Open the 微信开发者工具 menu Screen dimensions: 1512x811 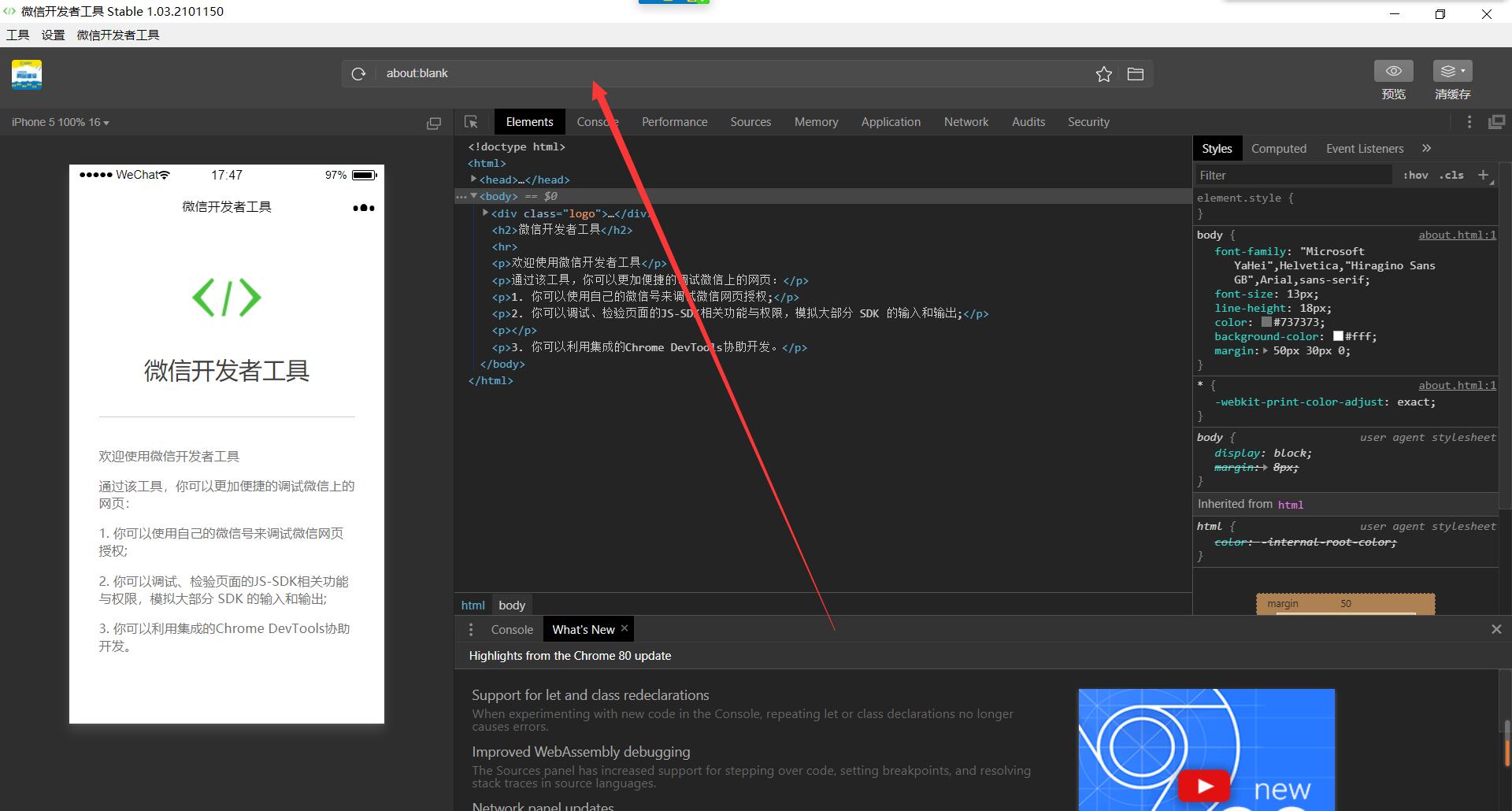click(x=118, y=35)
